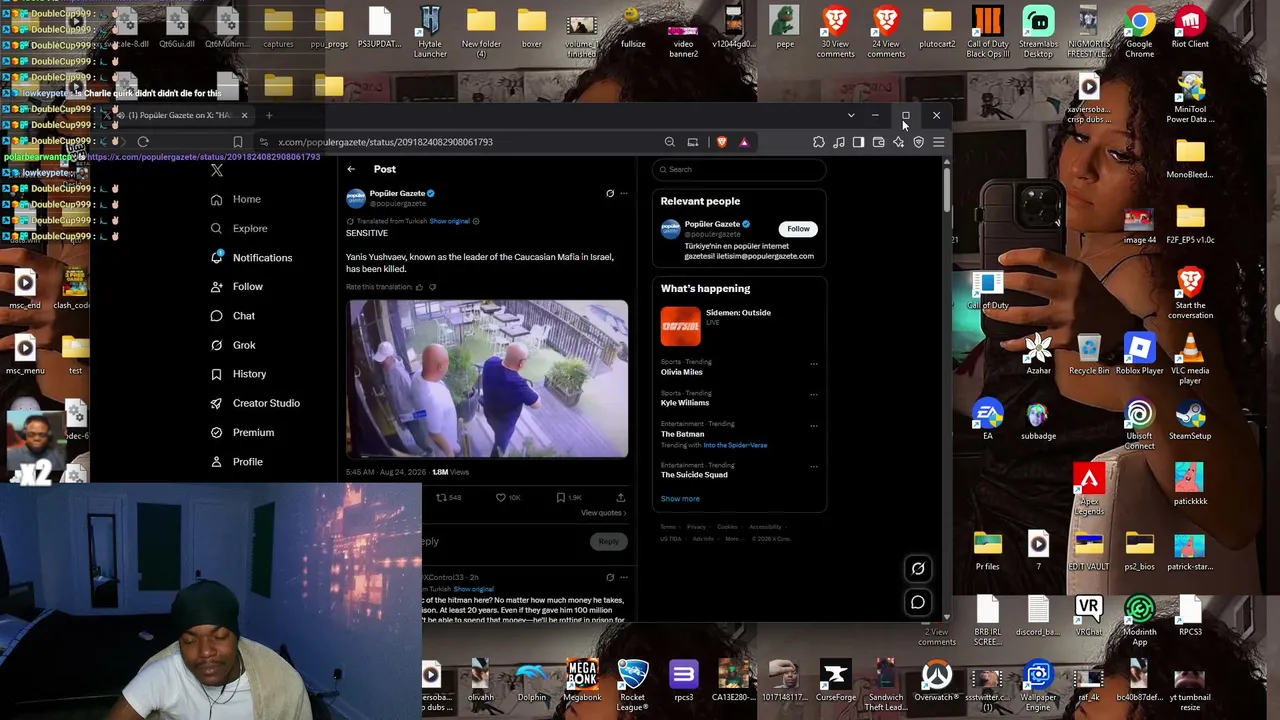Open View quotes link
Viewport: 1280px width, 720px height.
[x=603, y=513]
